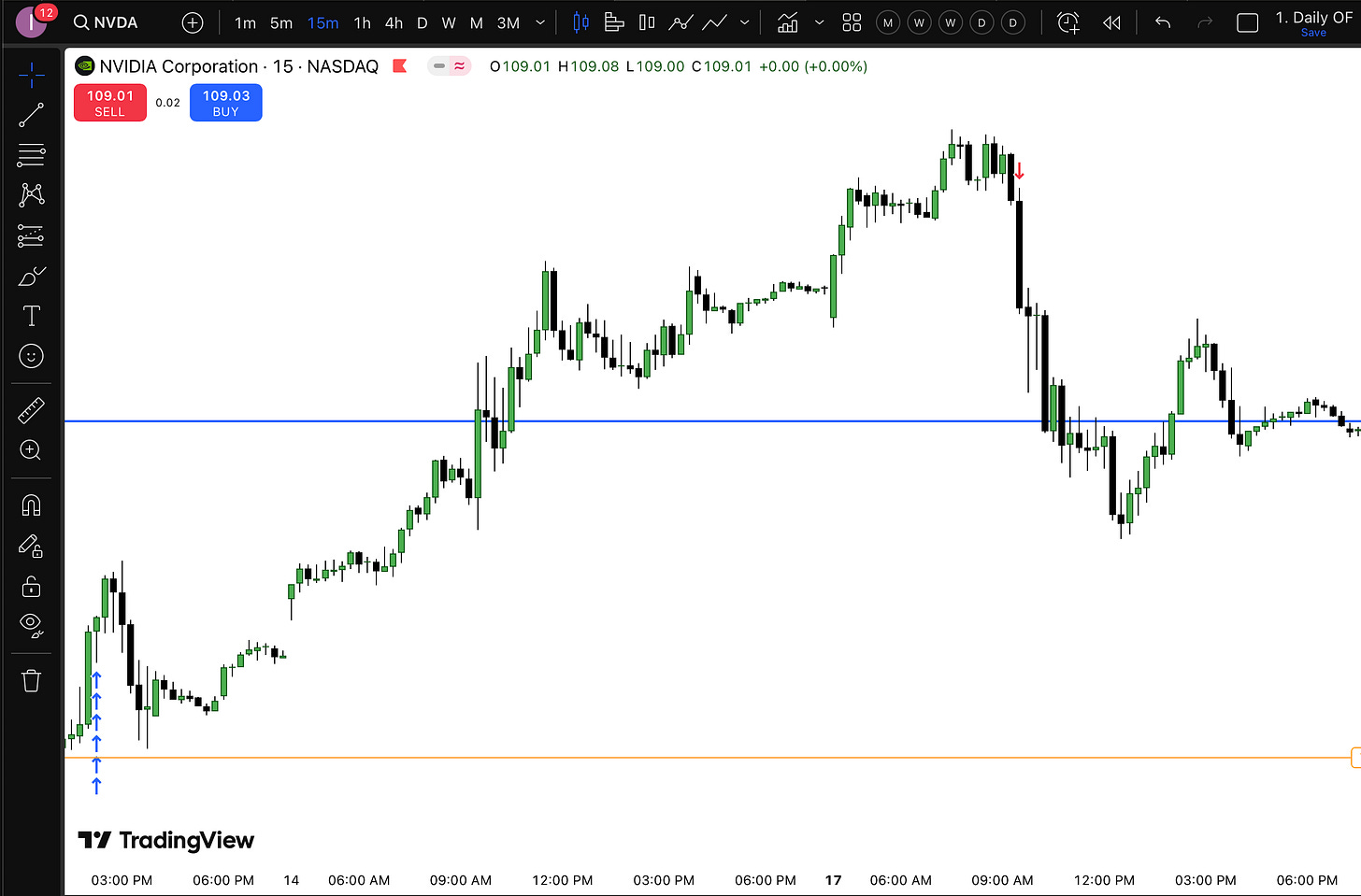Switch to 1m timeframe
This screenshot has width=1361, height=896.
[245, 22]
